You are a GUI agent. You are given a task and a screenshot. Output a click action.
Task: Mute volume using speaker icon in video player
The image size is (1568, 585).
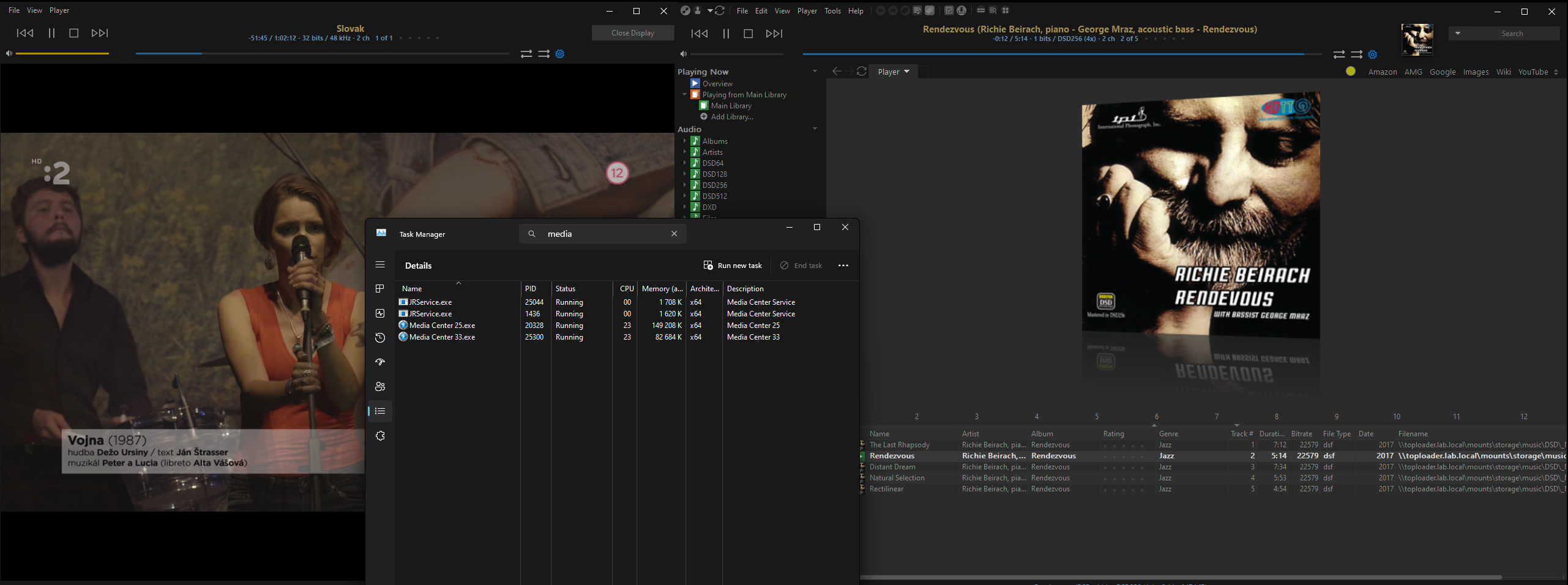tap(9, 54)
